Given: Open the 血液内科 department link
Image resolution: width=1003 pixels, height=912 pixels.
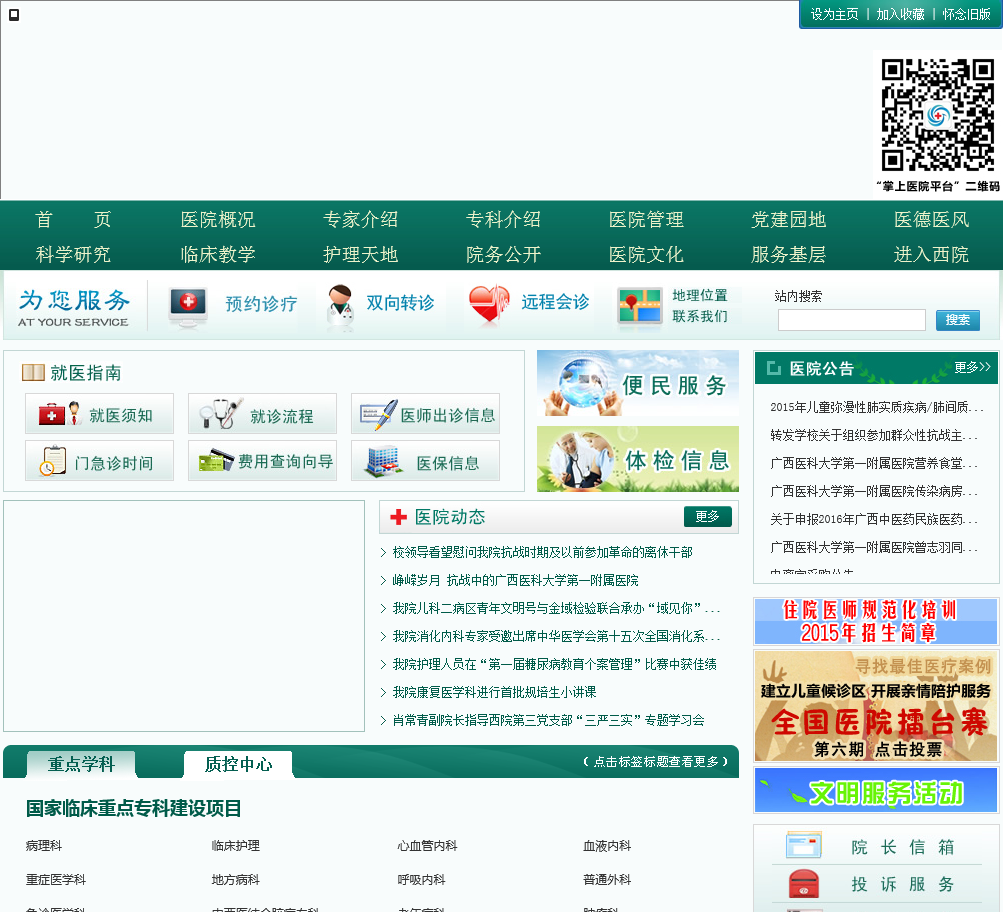Looking at the screenshot, I should [x=606, y=845].
